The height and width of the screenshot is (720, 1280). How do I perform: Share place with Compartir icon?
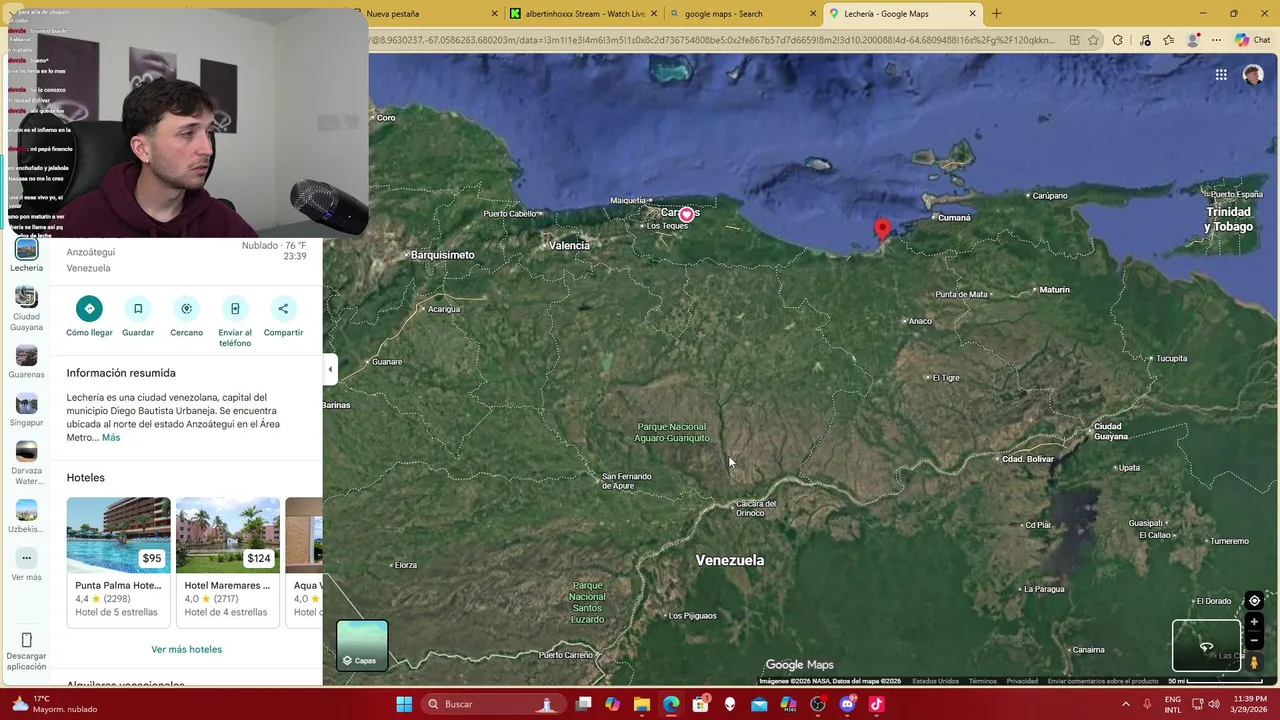pyautogui.click(x=283, y=309)
